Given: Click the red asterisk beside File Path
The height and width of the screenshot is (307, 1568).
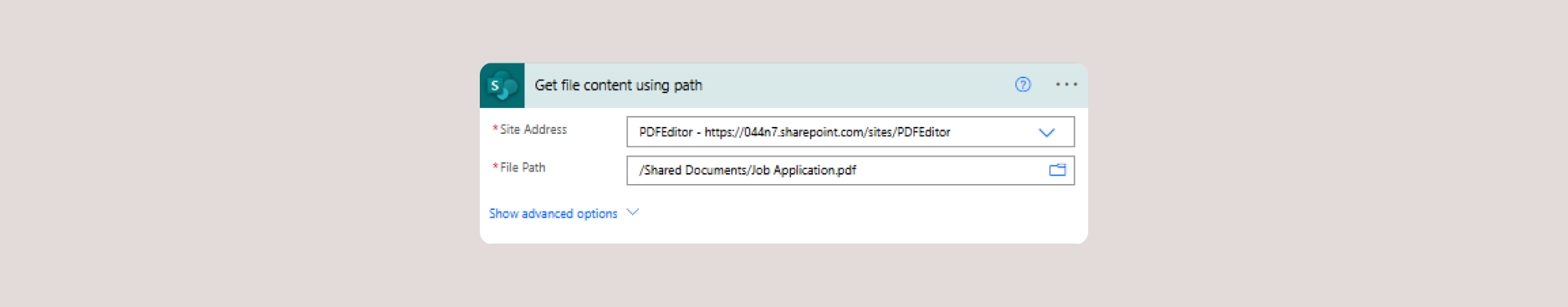Looking at the screenshot, I should (x=495, y=167).
